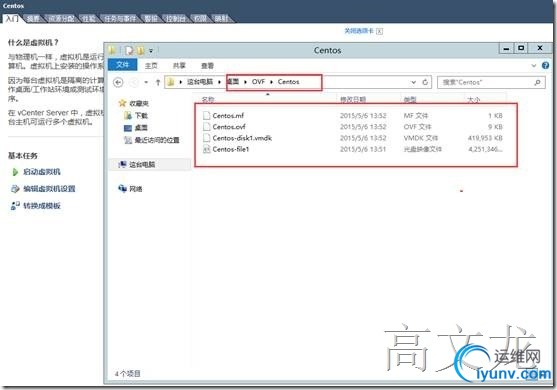The width and height of the screenshot is (557, 390).
Task: Switch to the 控制台 tab
Action: 176,18
